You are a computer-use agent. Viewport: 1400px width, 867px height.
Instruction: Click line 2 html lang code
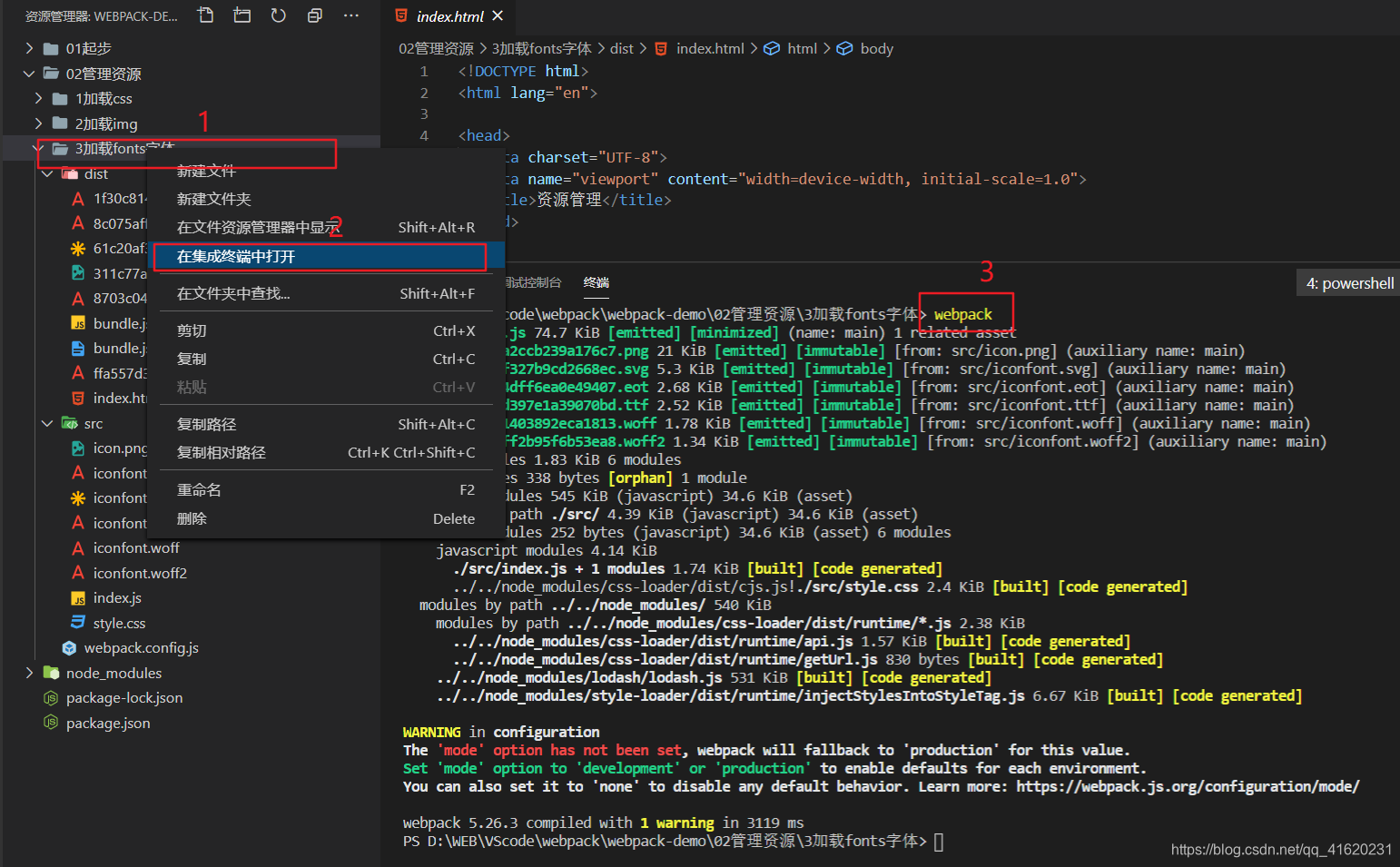527,93
